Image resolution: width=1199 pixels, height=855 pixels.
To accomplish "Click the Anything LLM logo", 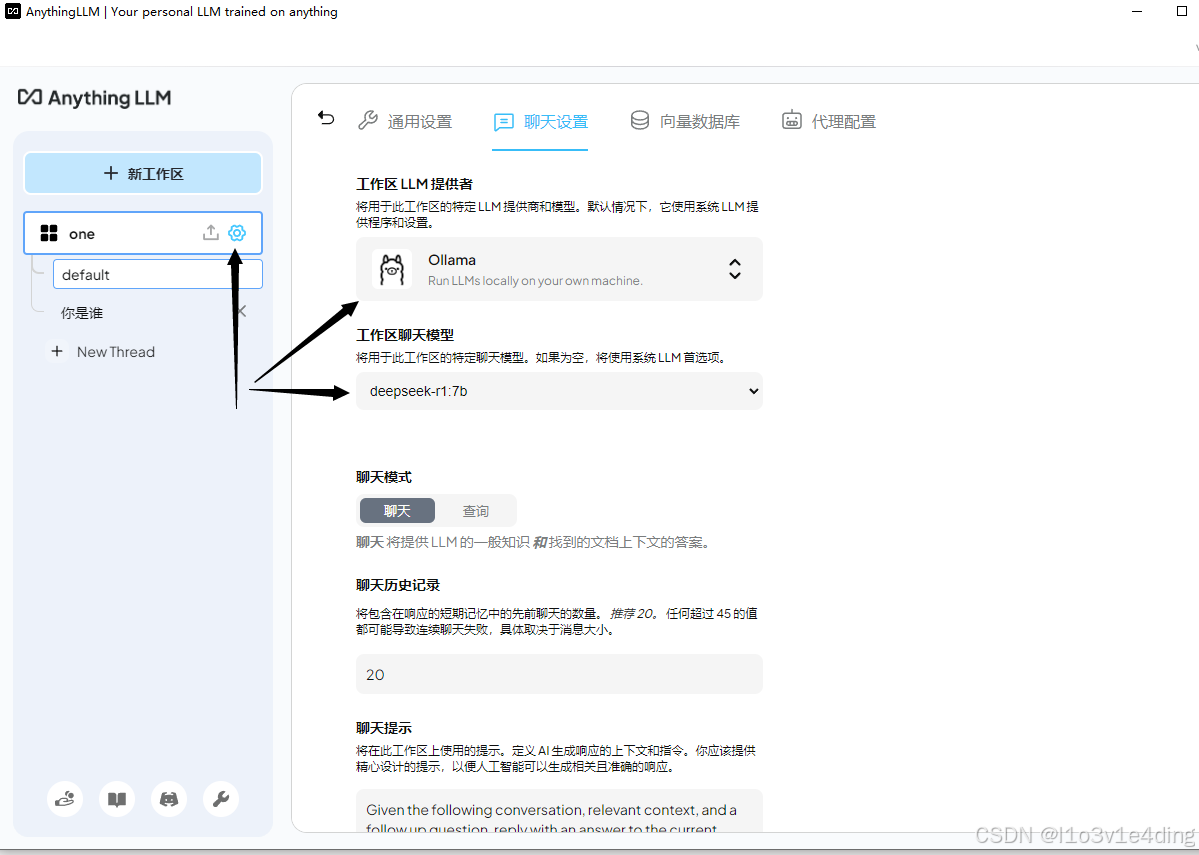I will click(94, 98).
